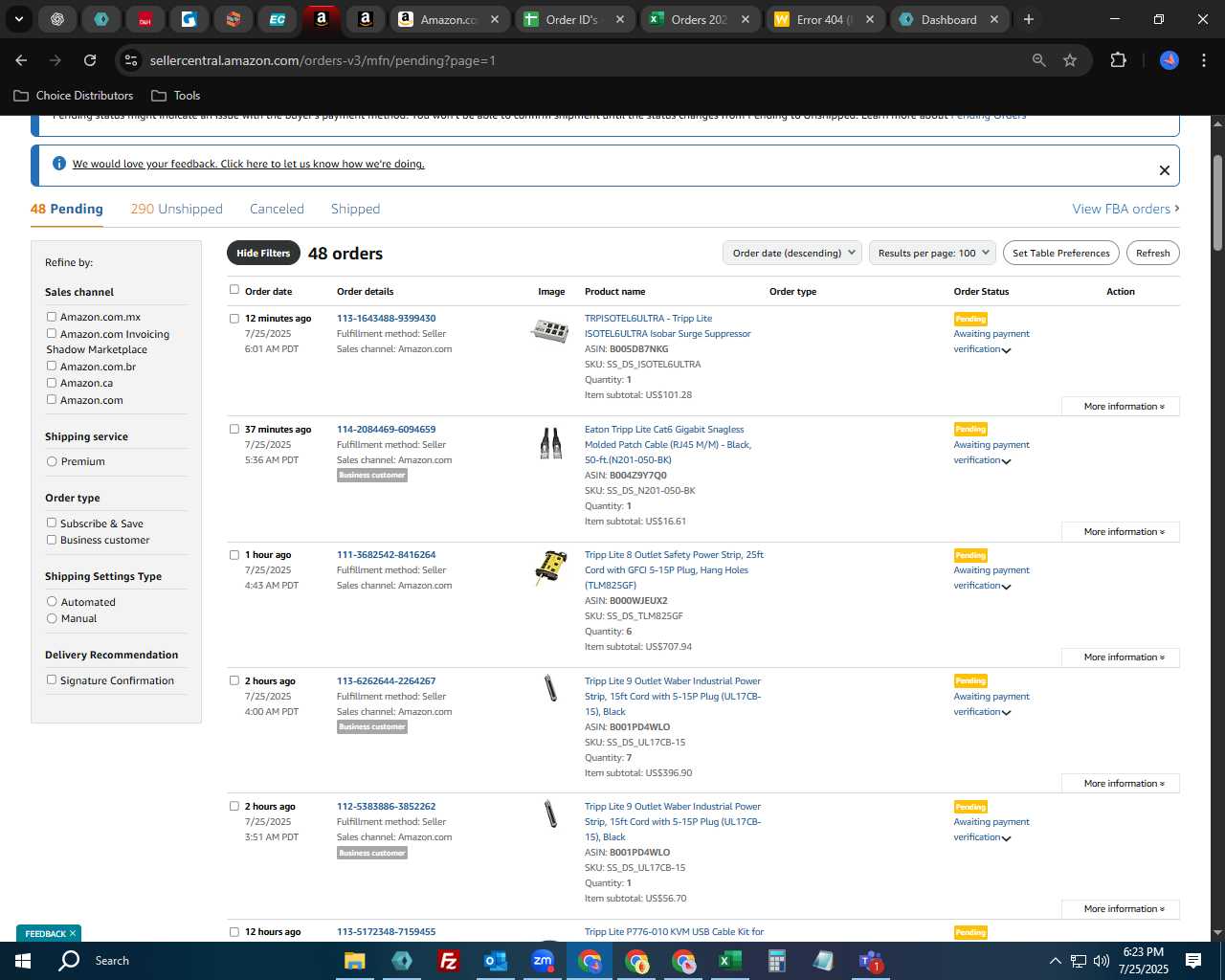Open View FBA orders link
1225x980 pixels.
click(x=1125, y=209)
